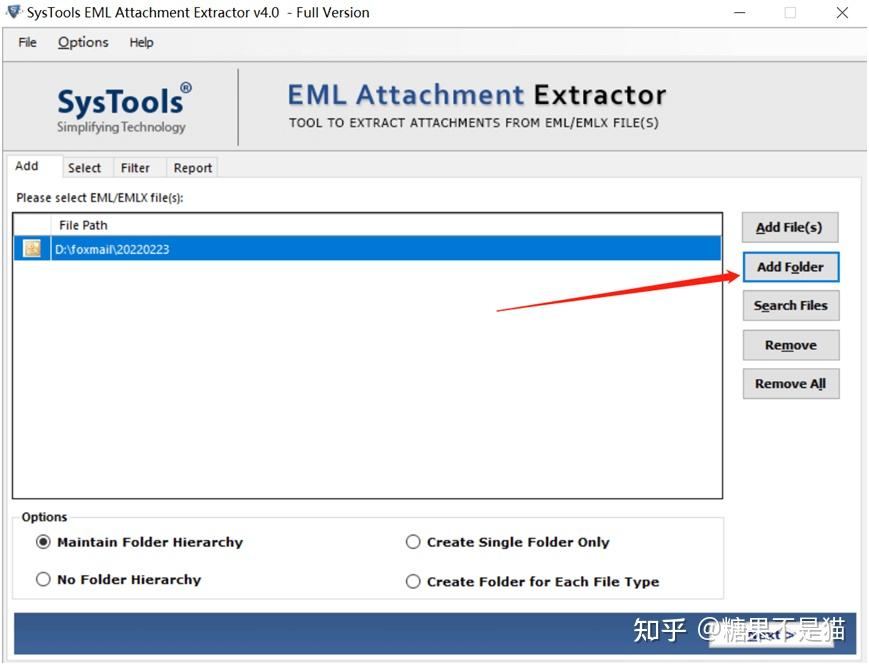This screenshot has width=869, height=665.
Task: Switch to the Select tab
Action: pyautogui.click(x=85, y=167)
